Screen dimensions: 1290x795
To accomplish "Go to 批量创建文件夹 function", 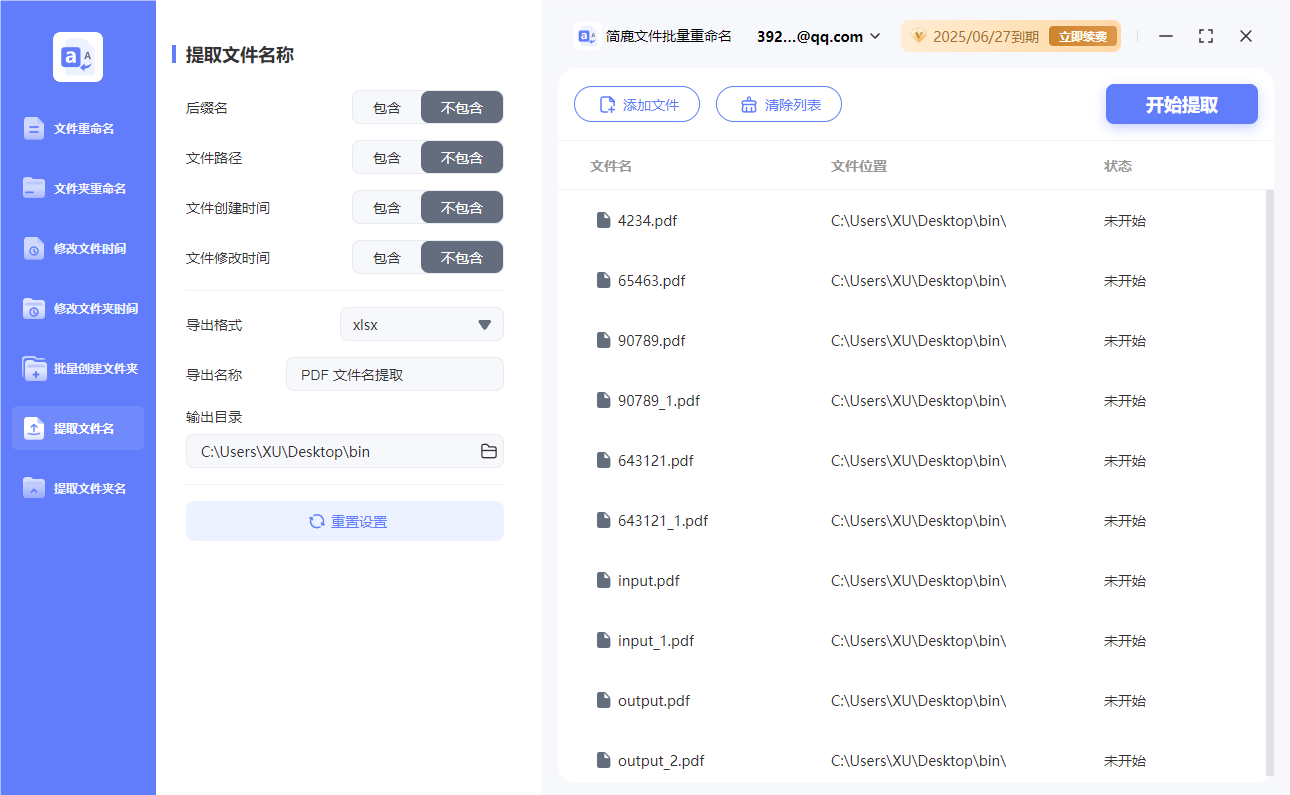I will pyautogui.click(x=77, y=368).
